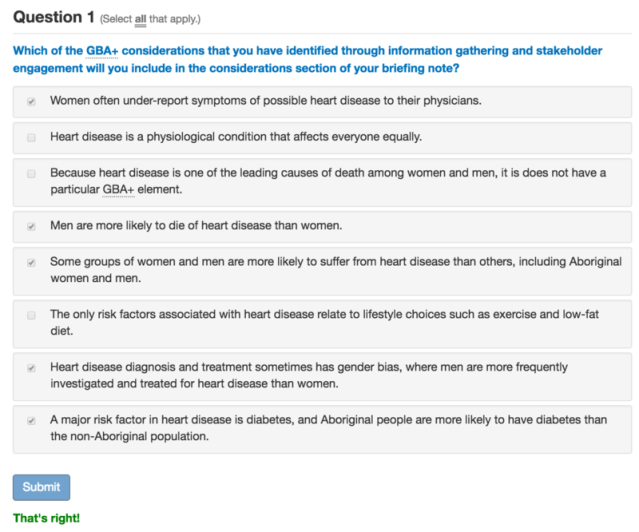Click the 'That's right!' feedback message

(x=46, y=519)
